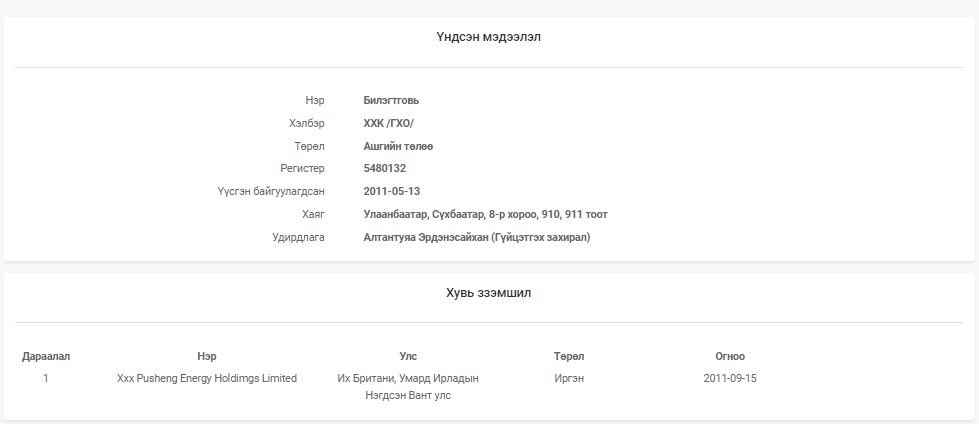The height and width of the screenshot is (424, 979).
Task: Click the founding date 2011-05-13
Action: [x=391, y=191]
